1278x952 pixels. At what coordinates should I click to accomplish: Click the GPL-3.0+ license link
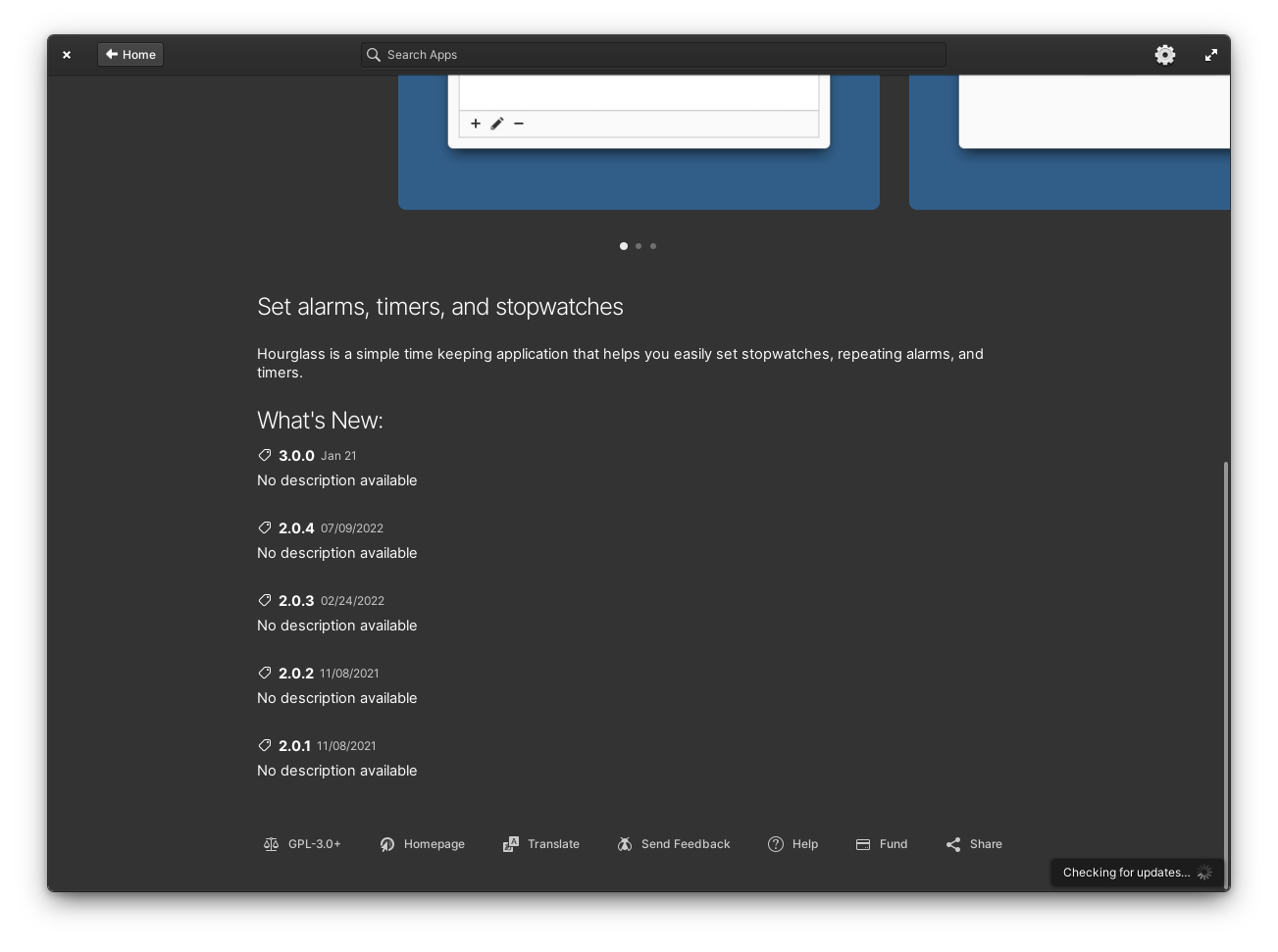click(302, 844)
